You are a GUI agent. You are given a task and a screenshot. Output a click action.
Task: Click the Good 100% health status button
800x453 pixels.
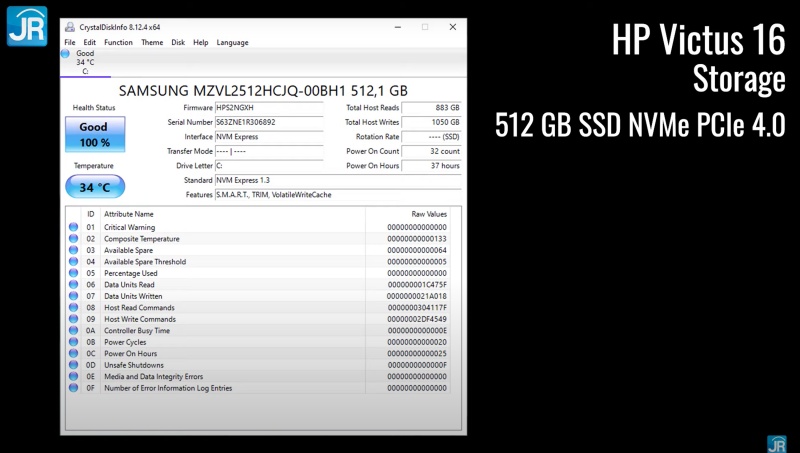click(x=94, y=134)
